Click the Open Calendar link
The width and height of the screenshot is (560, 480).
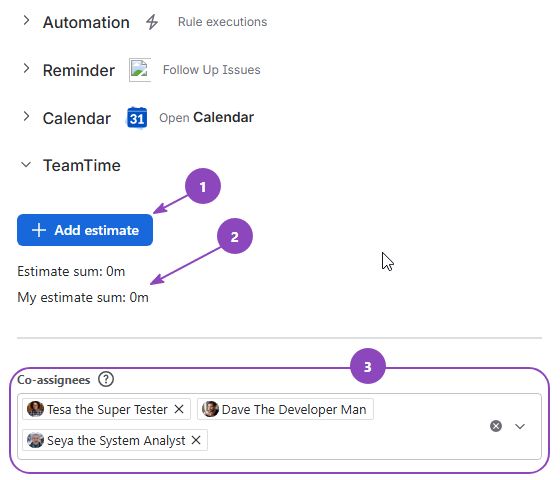pyautogui.click(x=206, y=118)
